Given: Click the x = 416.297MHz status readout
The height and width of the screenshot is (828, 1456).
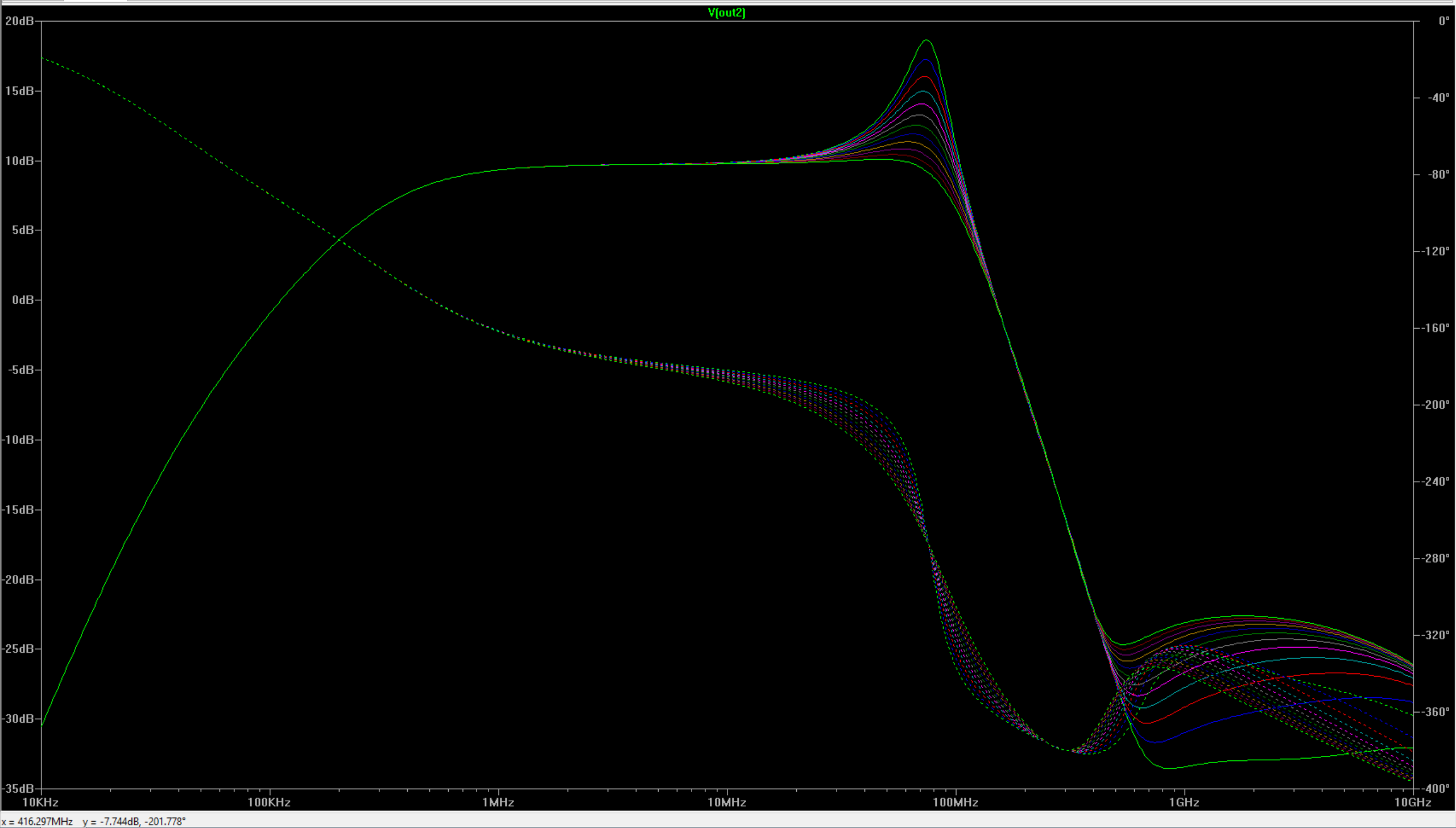Looking at the screenshot, I should 37,822.
